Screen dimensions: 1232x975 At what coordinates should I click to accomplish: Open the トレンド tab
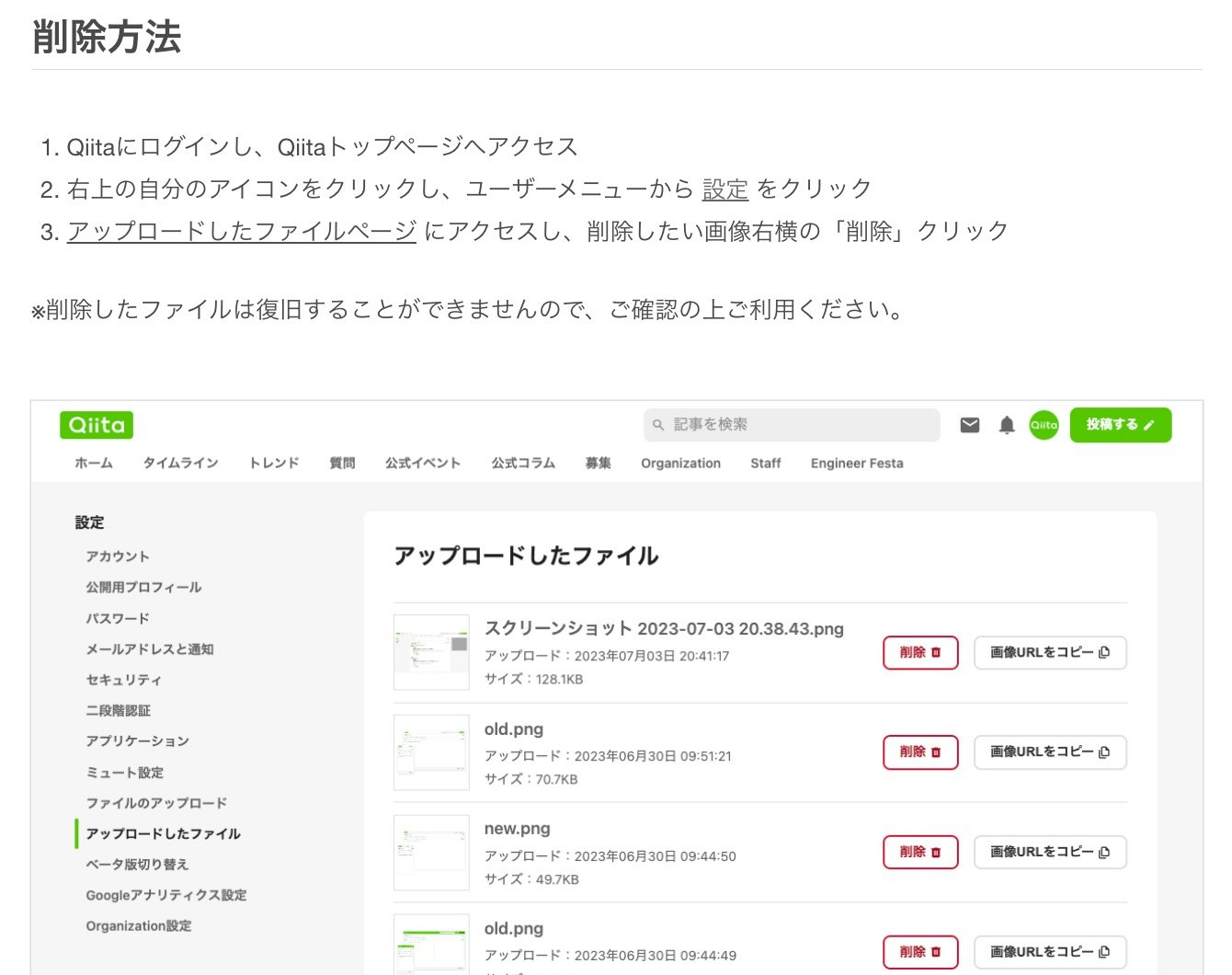click(274, 464)
